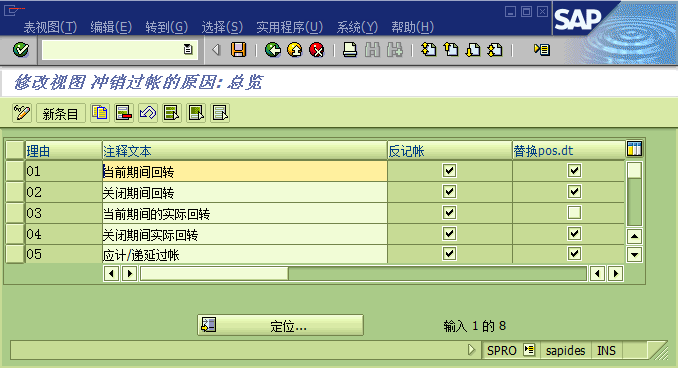
Task: Click the Last Page icon
Action: (495, 50)
